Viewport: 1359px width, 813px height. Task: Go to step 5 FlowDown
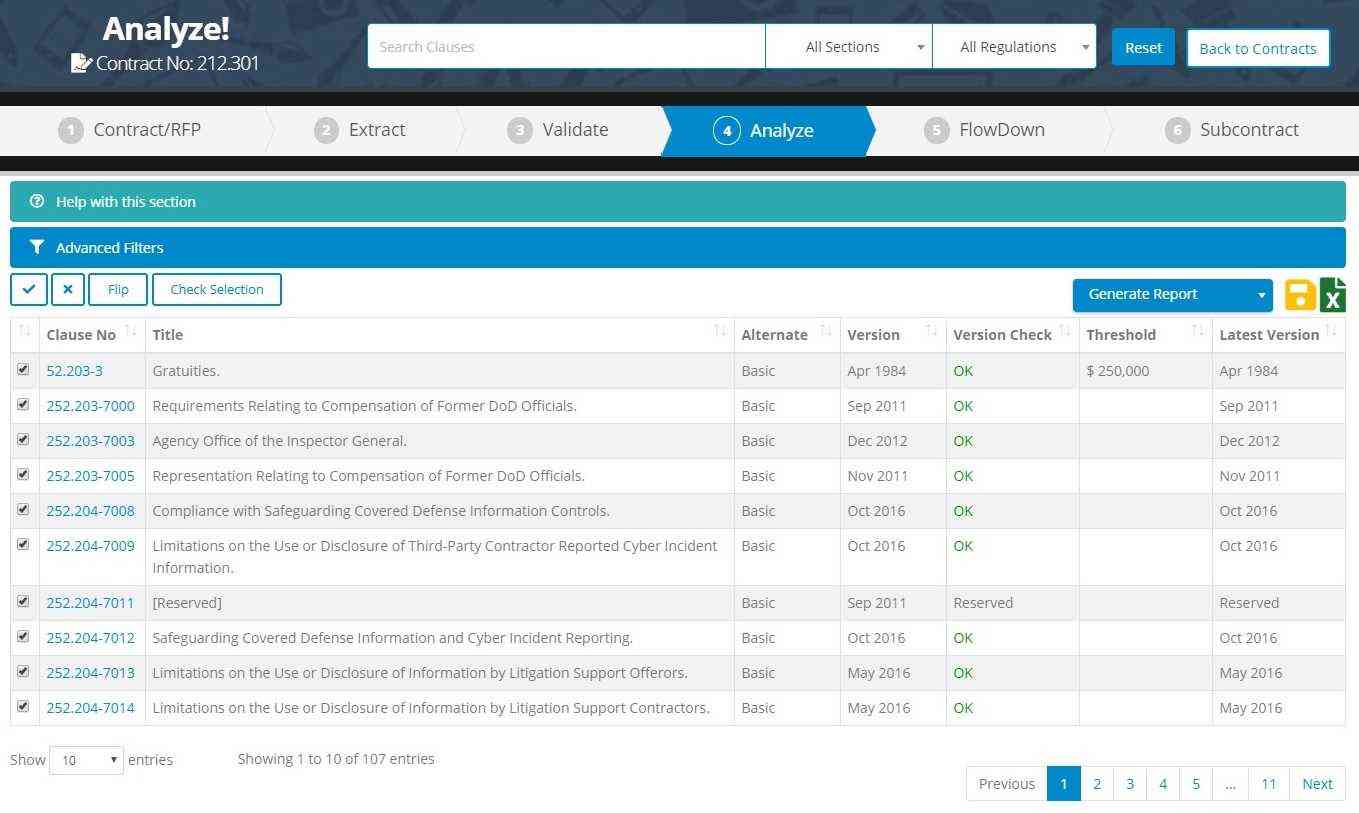(986, 130)
